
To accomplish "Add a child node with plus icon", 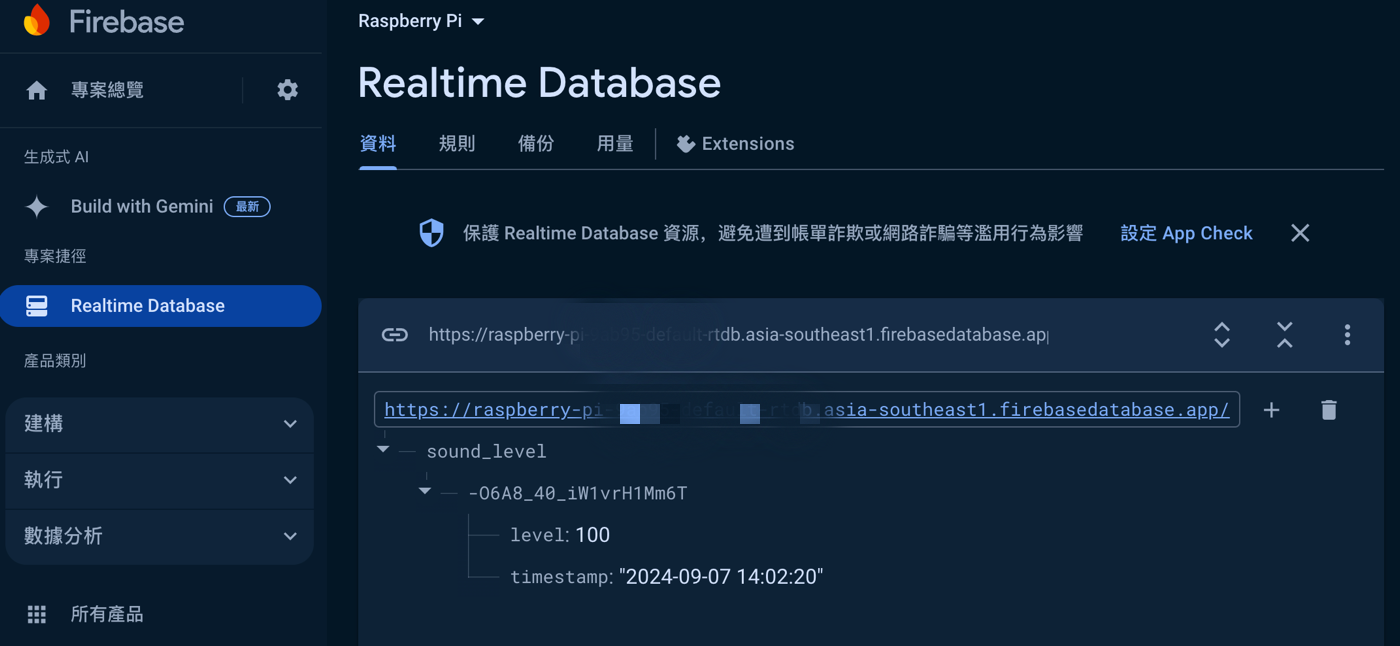I will [1272, 410].
